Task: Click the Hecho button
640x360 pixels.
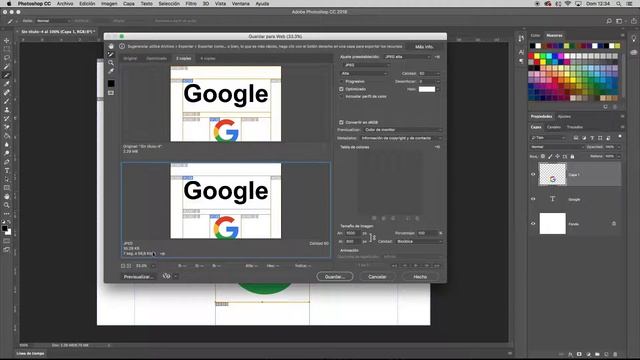Action: (x=420, y=277)
